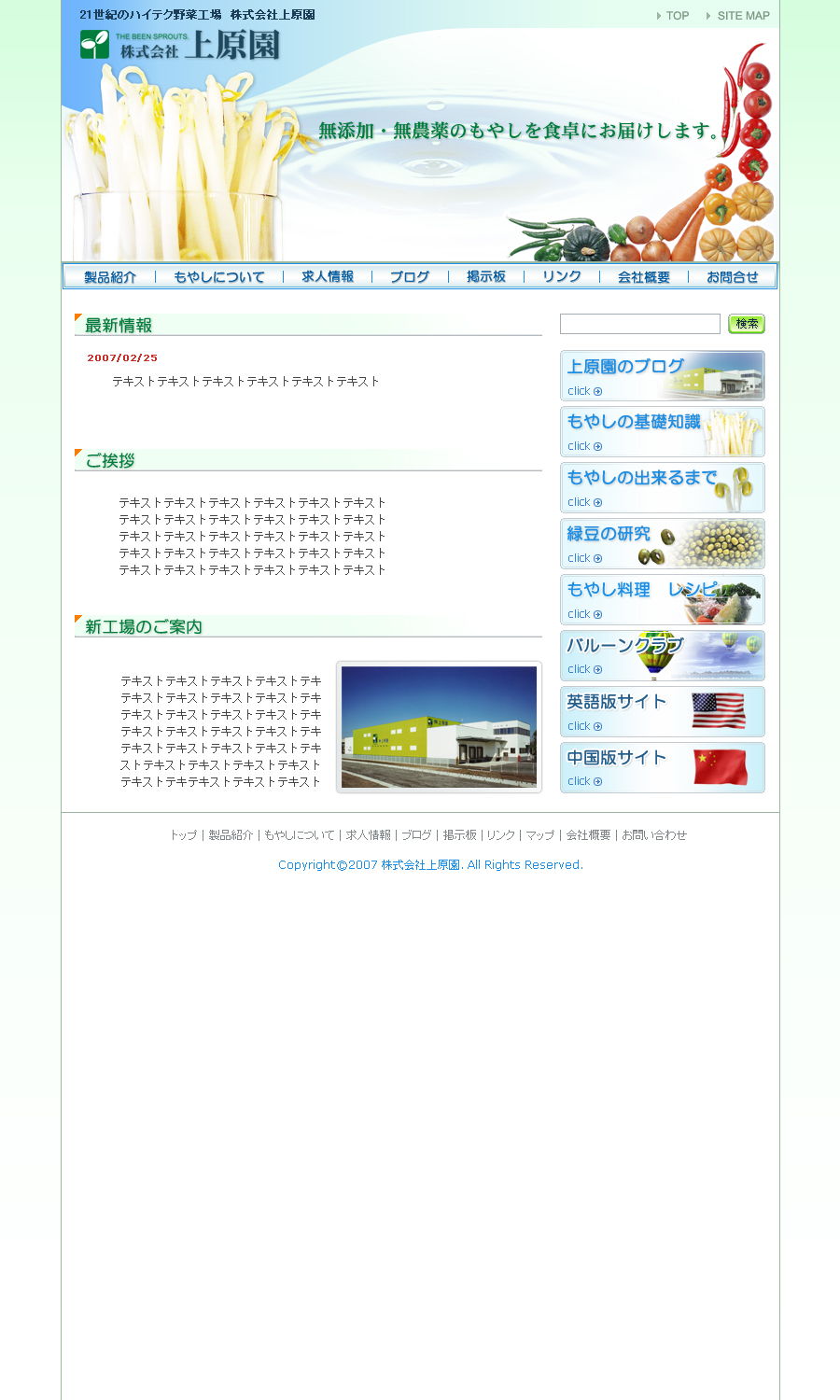Select リンク in navigation bar
This screenshot has height=1400, width=840.
pyautogui.click(x=562, y=276)
